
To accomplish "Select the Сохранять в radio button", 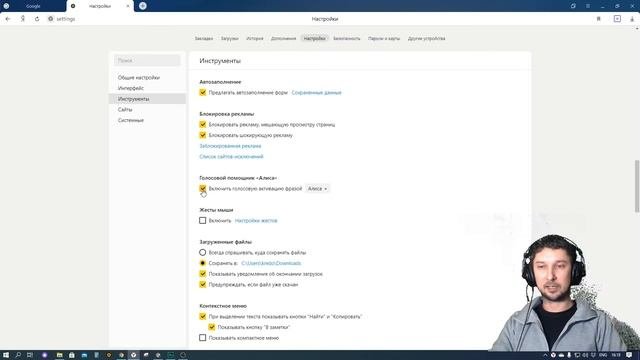I will coord(202,263).
